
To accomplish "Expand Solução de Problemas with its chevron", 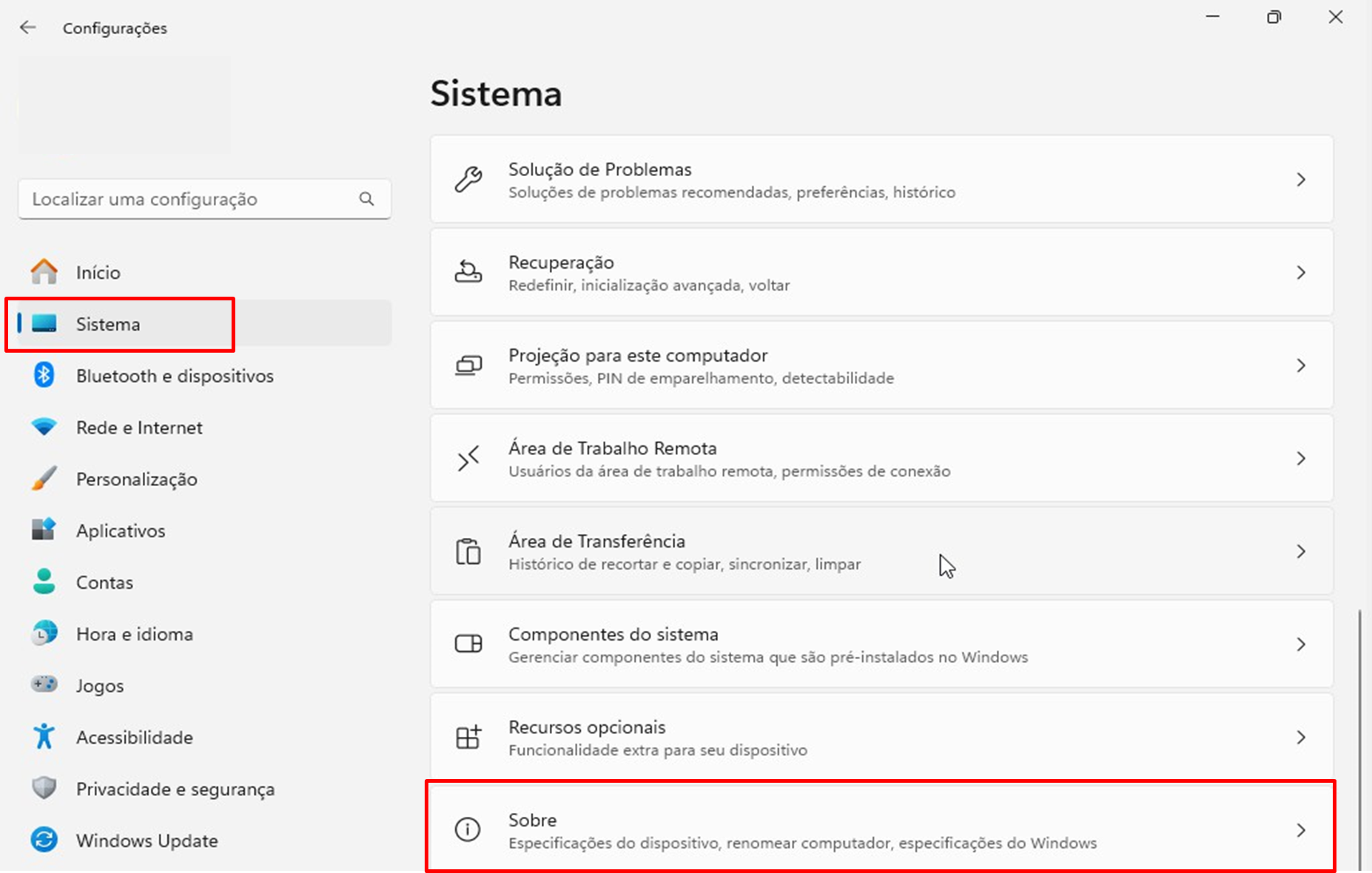I will (1301, 180).
